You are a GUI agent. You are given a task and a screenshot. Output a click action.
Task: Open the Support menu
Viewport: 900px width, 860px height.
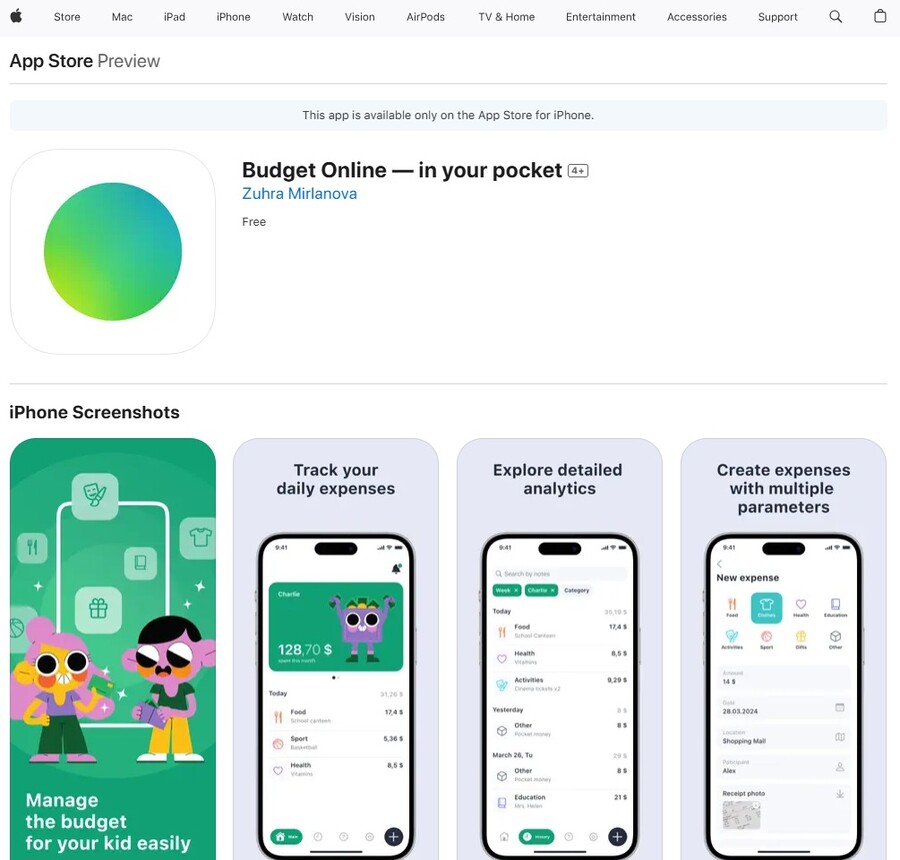click(x=778, y=17)
